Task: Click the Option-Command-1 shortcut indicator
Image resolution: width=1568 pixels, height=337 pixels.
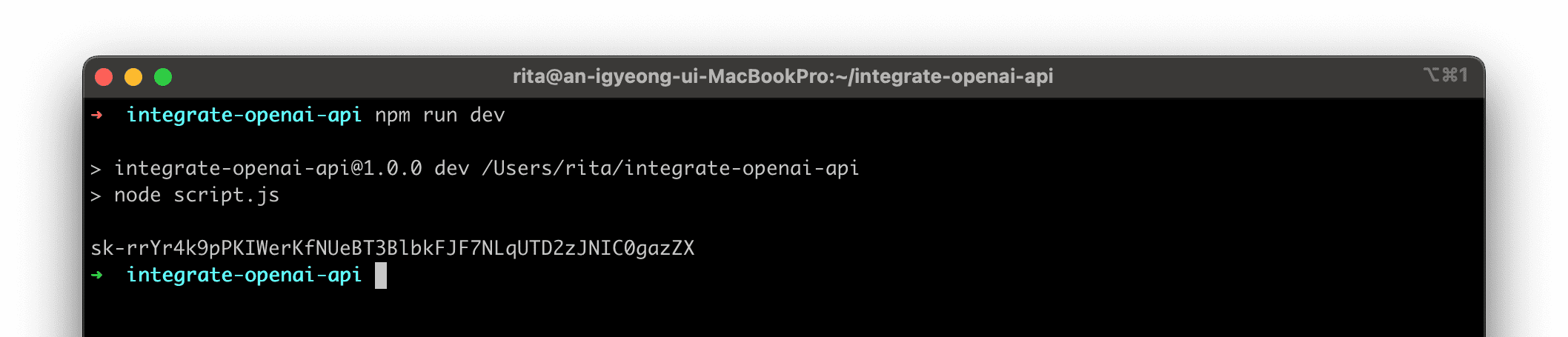Action: click(1445, 76)
